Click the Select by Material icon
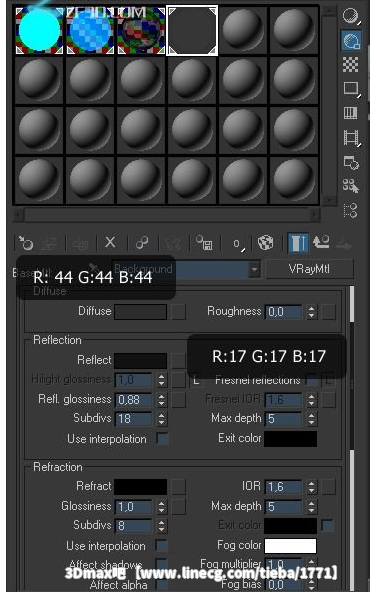377x592 pixels. [x=351, y=186]
